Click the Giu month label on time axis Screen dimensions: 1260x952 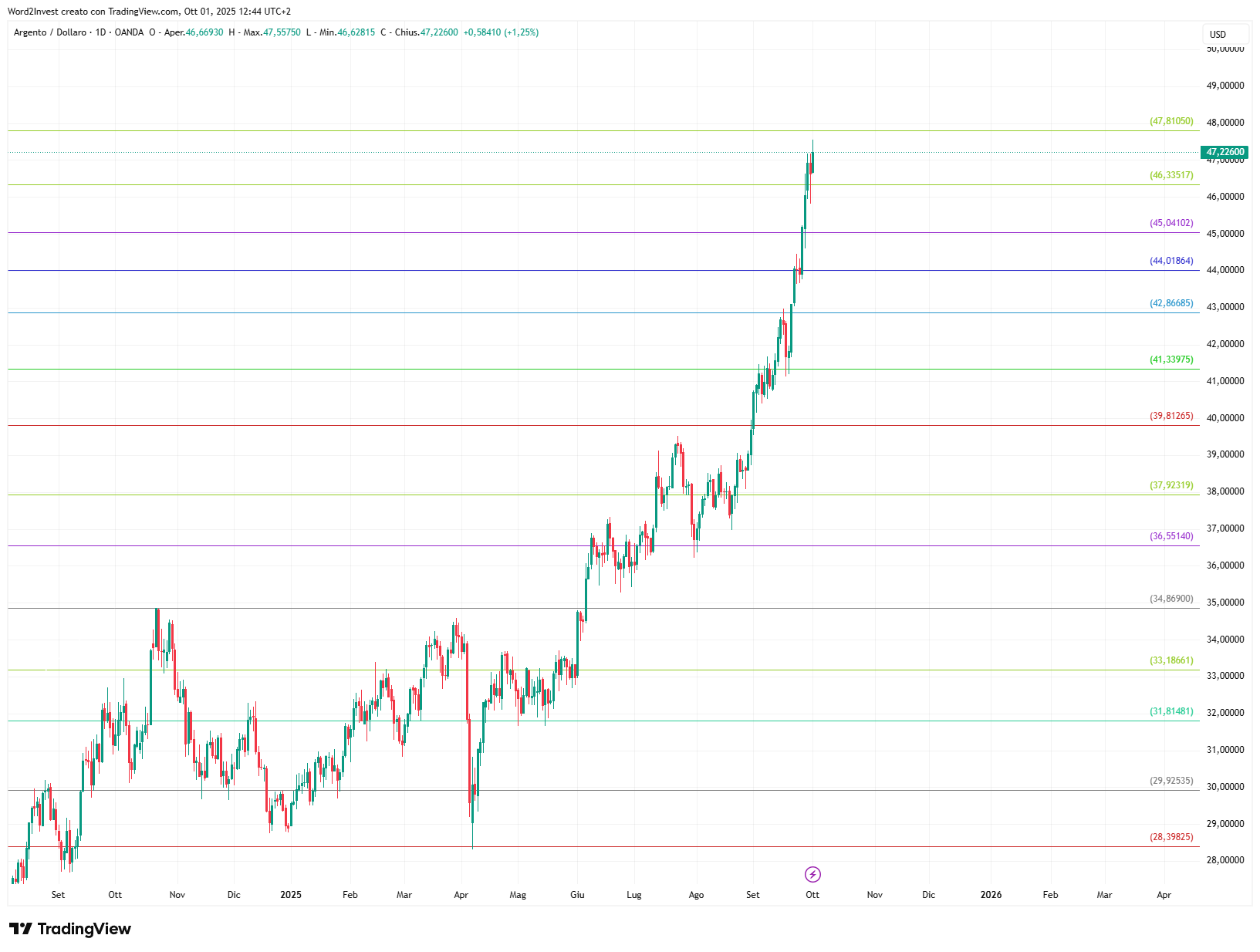click(x=577, y=895)
